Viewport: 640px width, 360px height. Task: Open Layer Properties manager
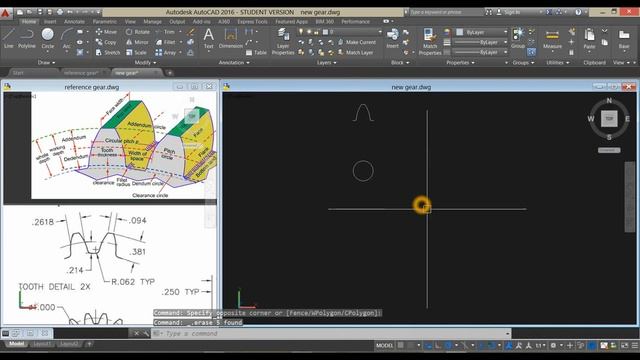283,41
